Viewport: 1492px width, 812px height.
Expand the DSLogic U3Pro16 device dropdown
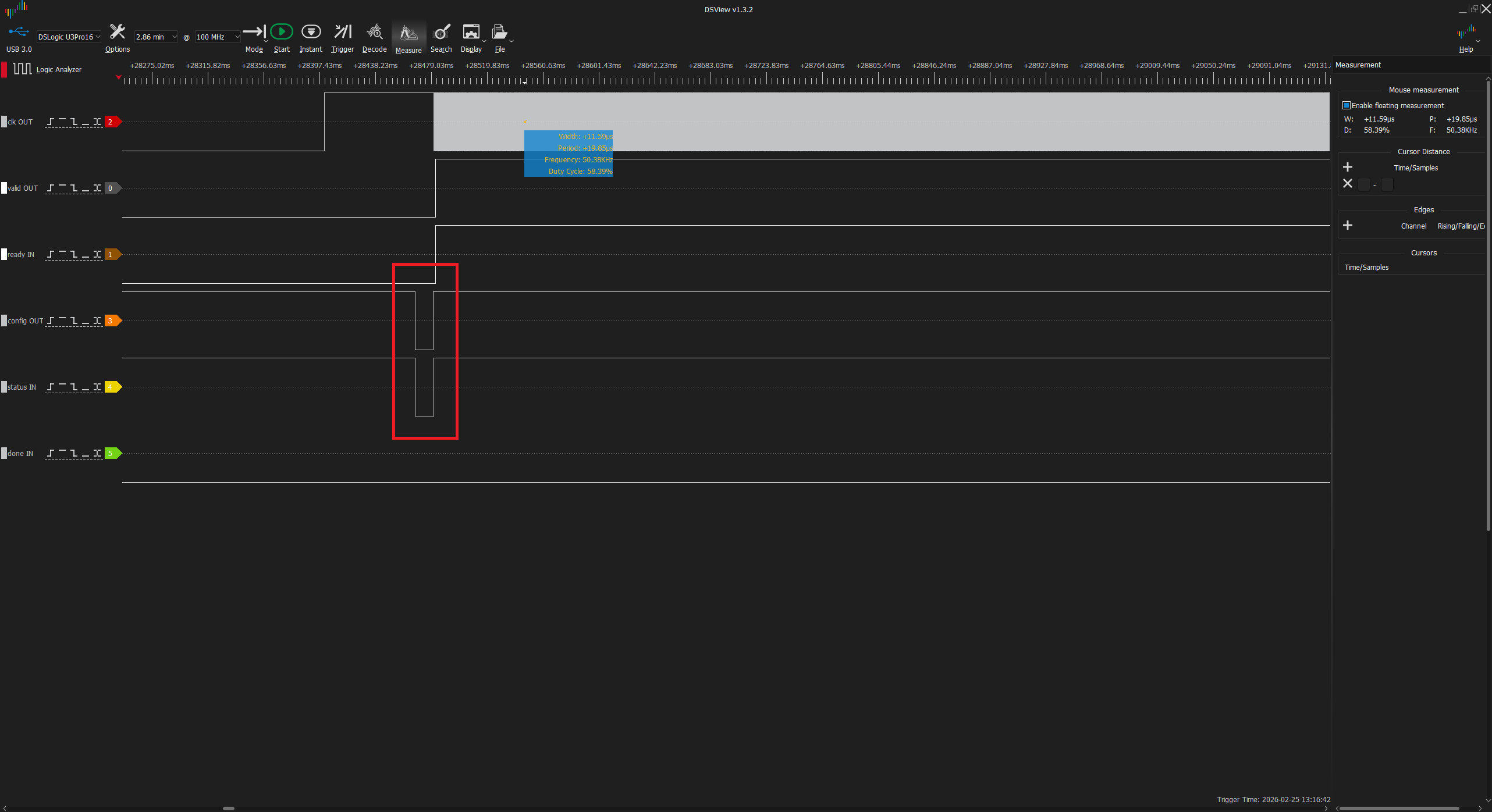(69, 37)
